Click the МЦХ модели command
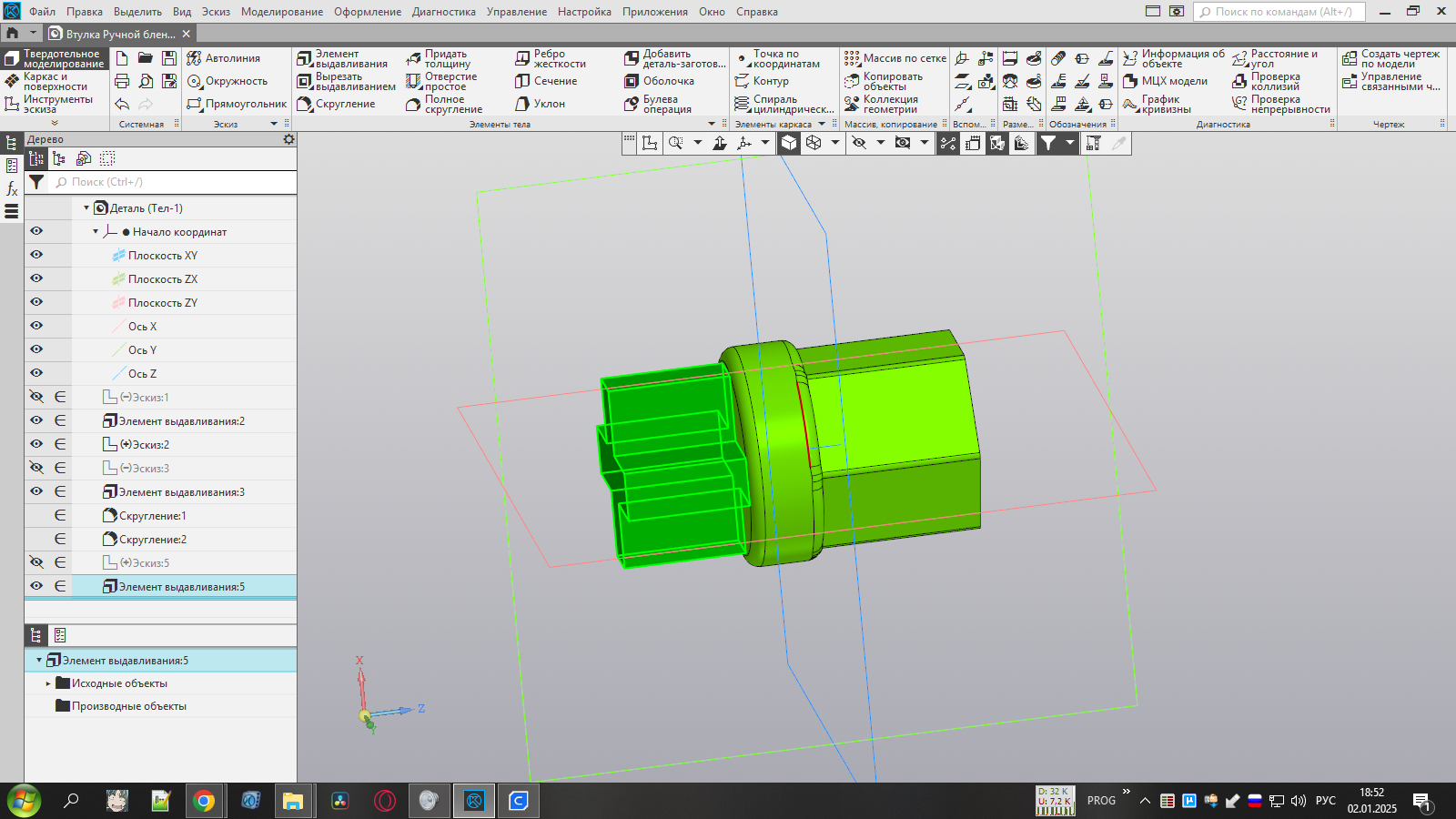 pos(1166,81)
